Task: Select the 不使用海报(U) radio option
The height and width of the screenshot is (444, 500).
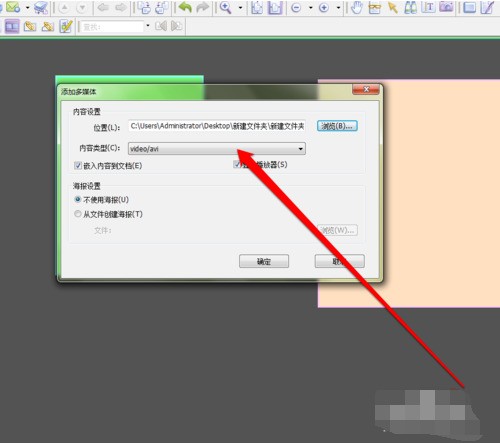Action: pyautogui.click(x=77, y=199)
